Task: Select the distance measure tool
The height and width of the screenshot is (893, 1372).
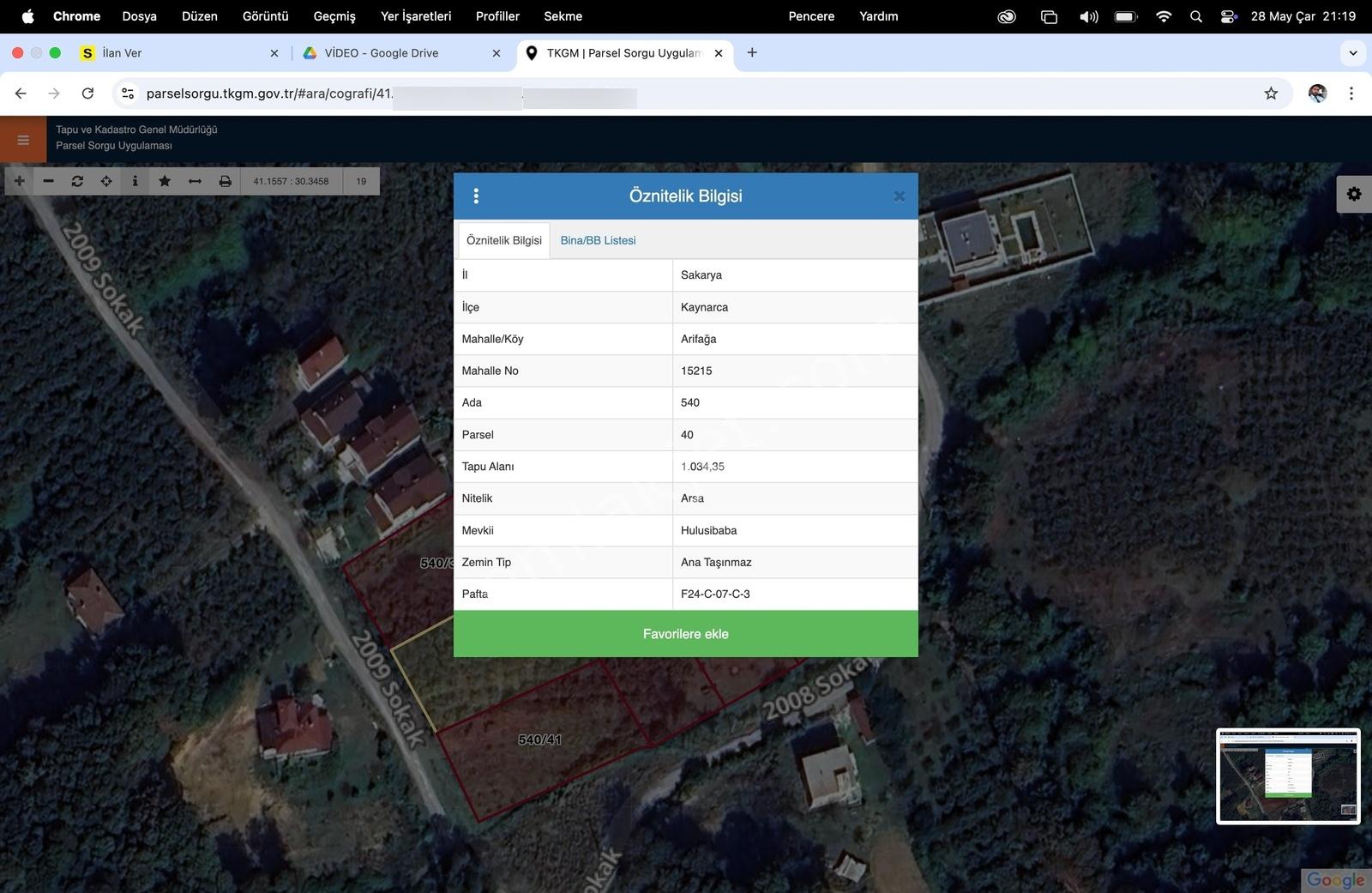Action: 195,181
